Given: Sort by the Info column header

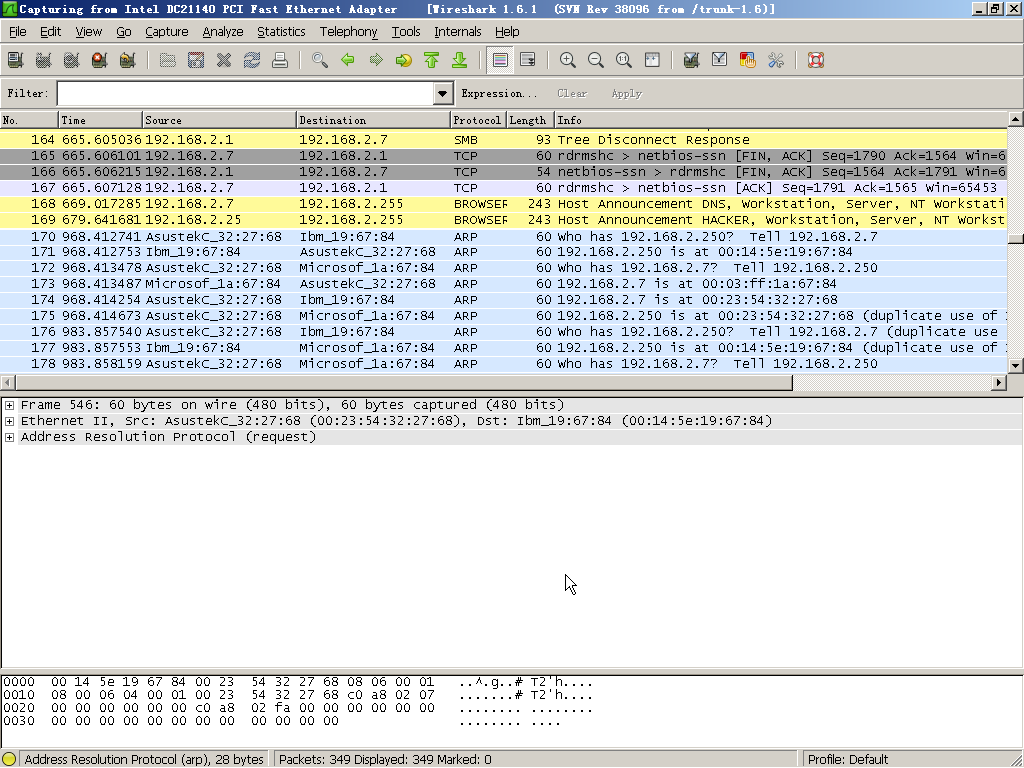Looking at the screenshot, I should click(x=780, y=120).
